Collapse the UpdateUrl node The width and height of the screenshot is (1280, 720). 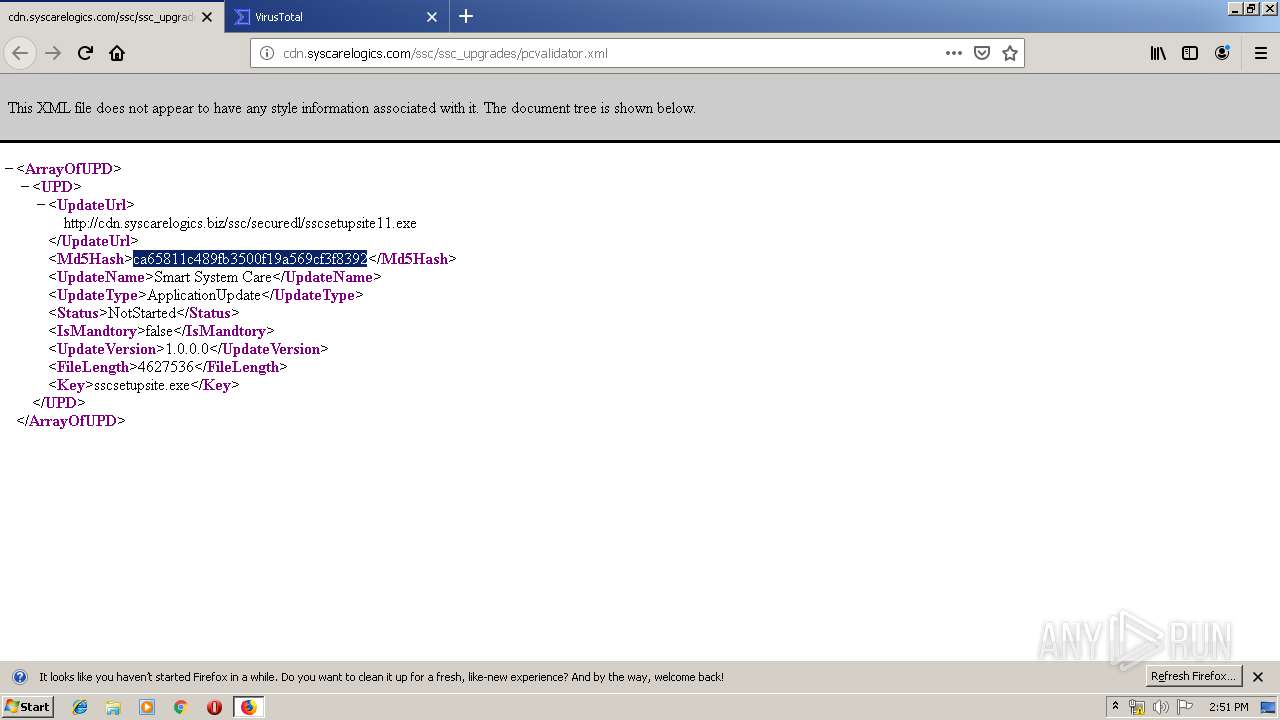point(41,205)
